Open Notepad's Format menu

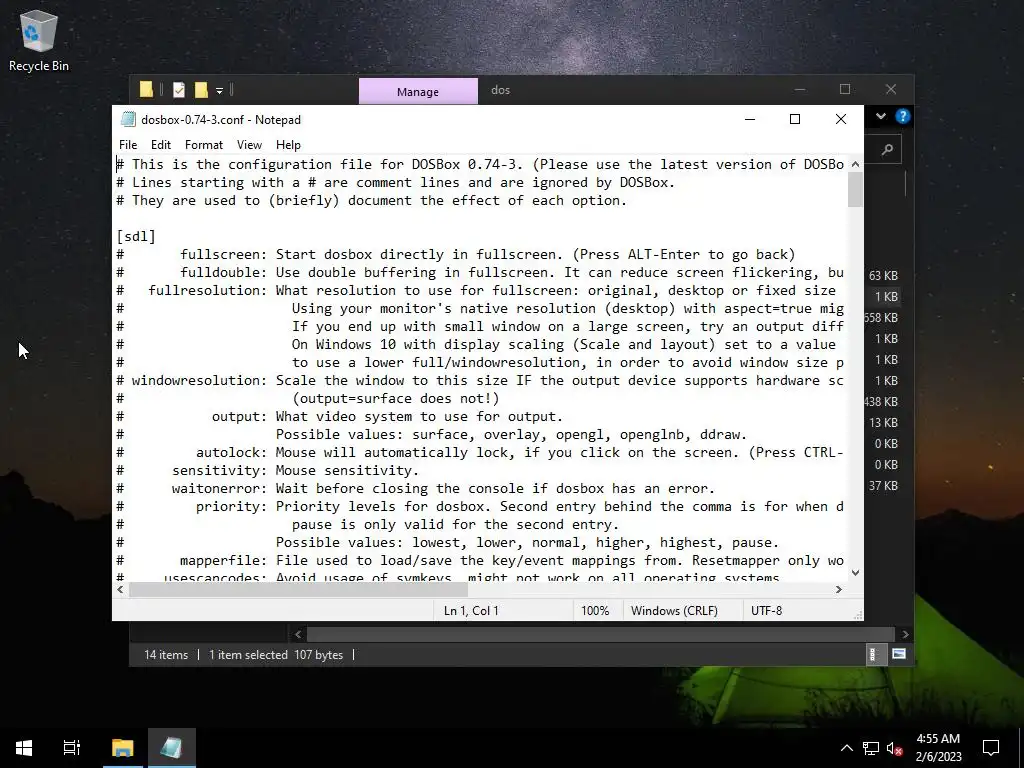pyautogui.click(x=204, y=145)
